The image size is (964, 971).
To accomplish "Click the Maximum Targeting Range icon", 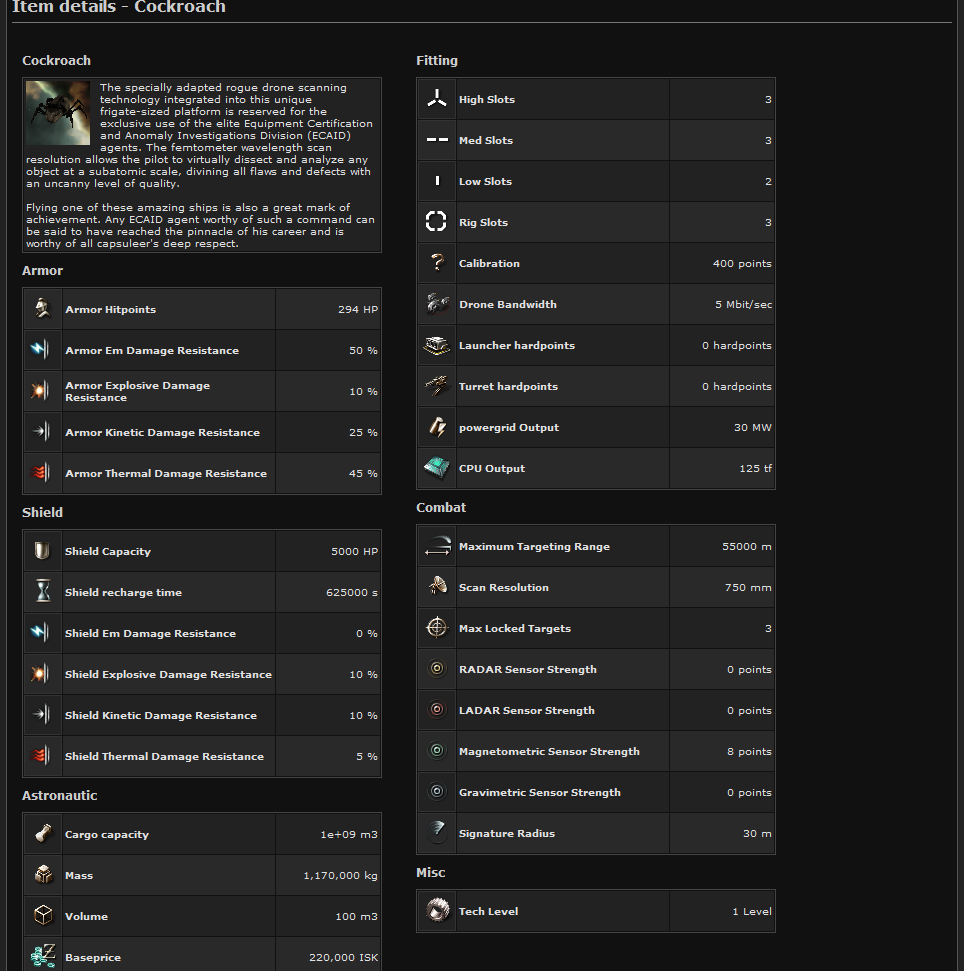I will (x=436, y=546).
